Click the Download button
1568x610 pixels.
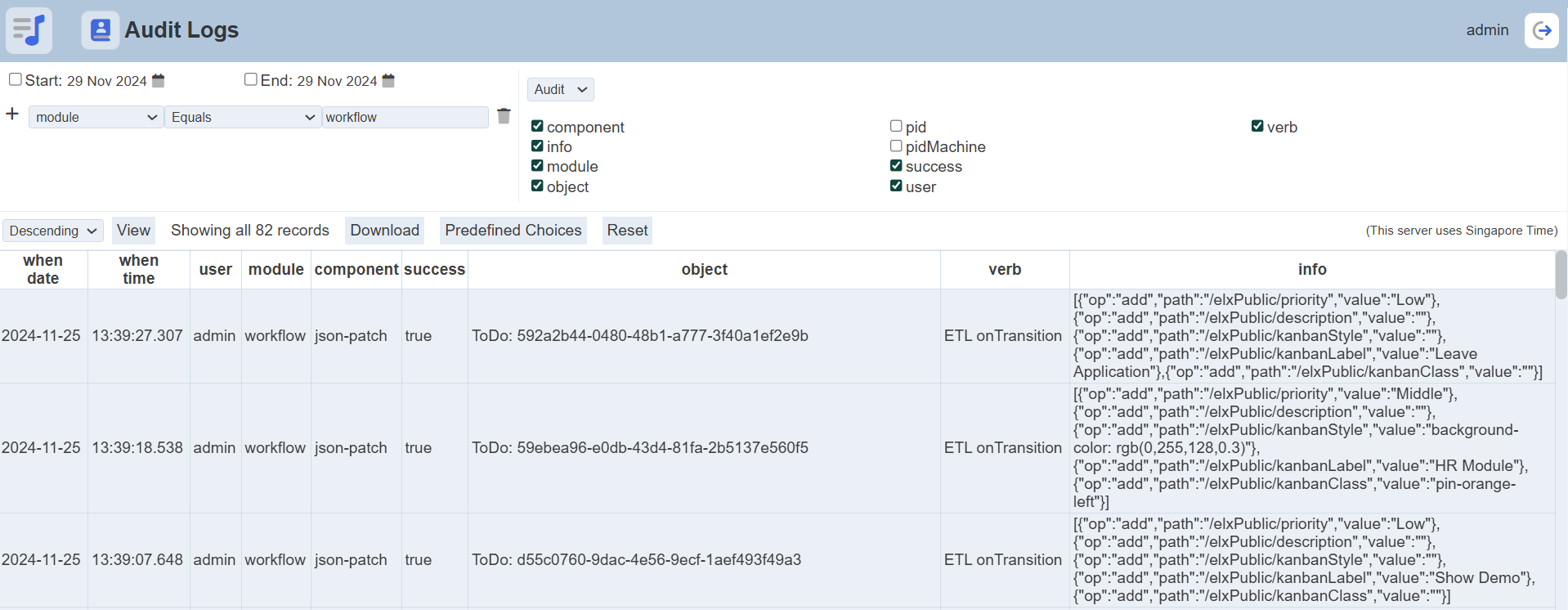pyautogui.click(x=384, y=231)
